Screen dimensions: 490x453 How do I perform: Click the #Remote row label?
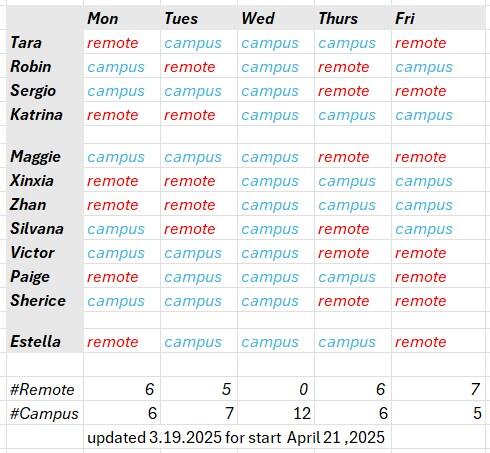[x=45, y=389]
